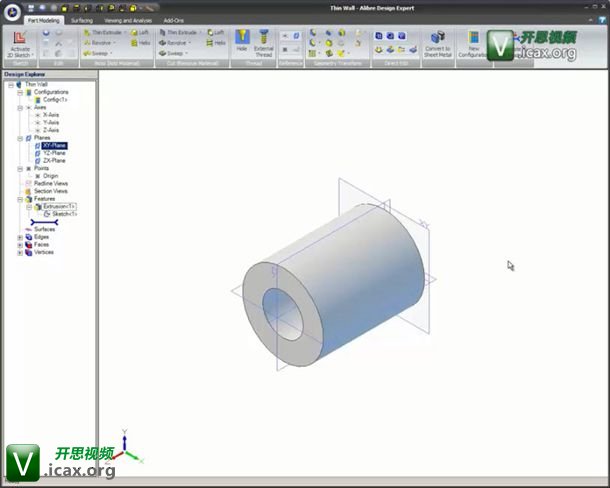Click Cut Loft tool
The height and width of the screenshot is (488, 610).
click(x=216, y=32)
